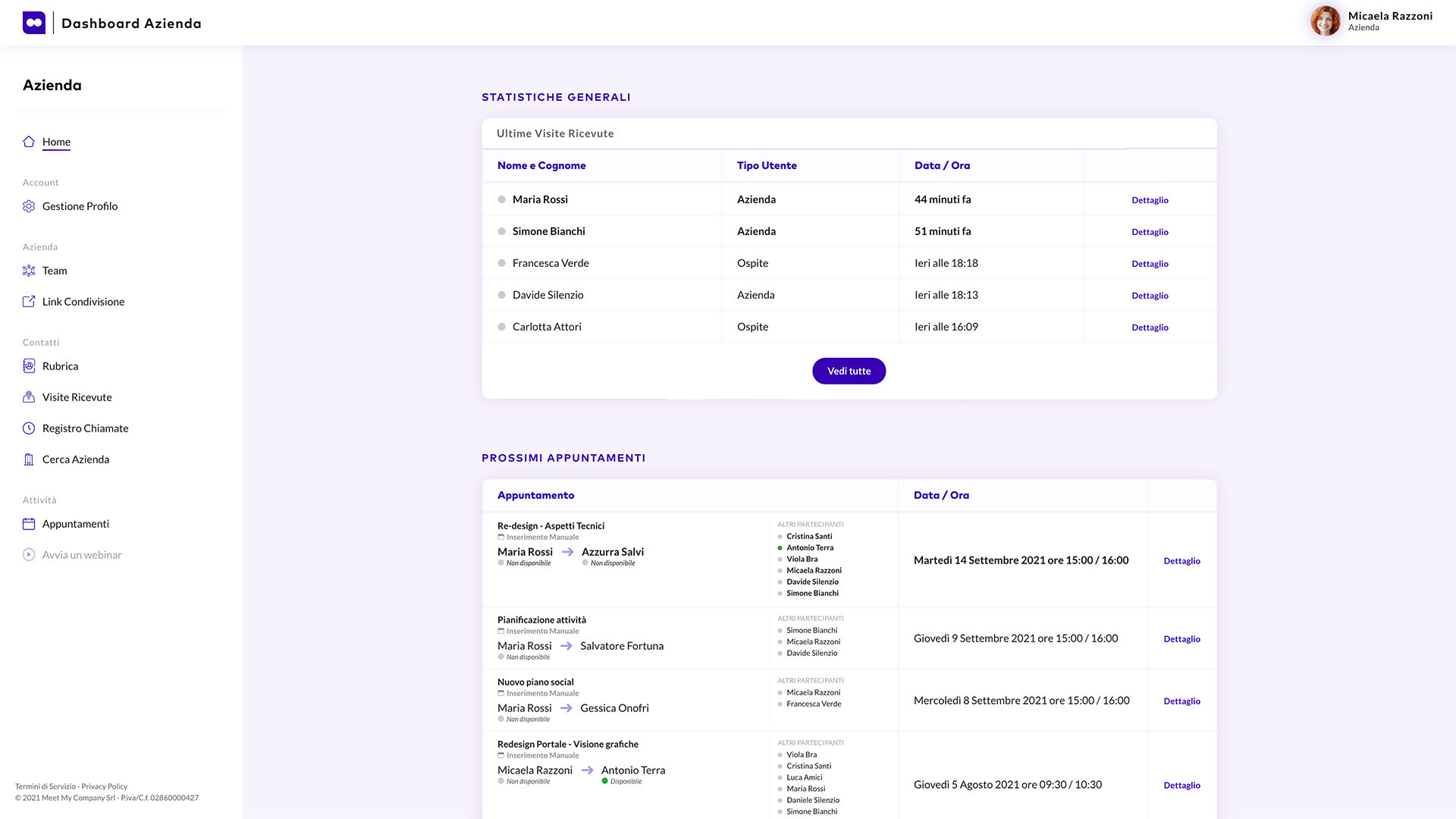Image resolution: width=1456 pixels, height=819 pixels.
Task: Click Privacy Policy footer link
Action: pos(105,786)
